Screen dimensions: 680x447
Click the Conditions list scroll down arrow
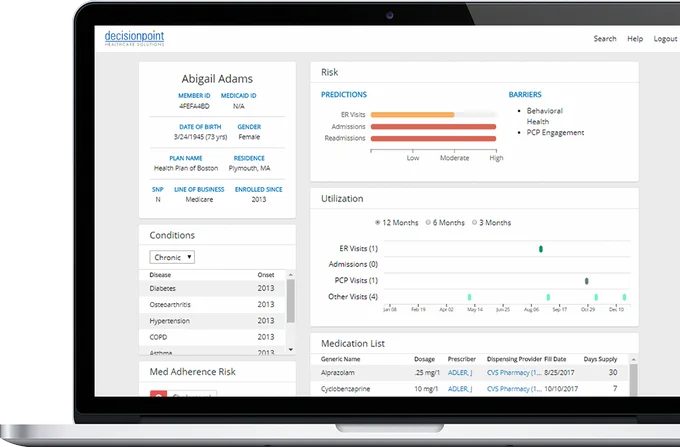(291, 349)
